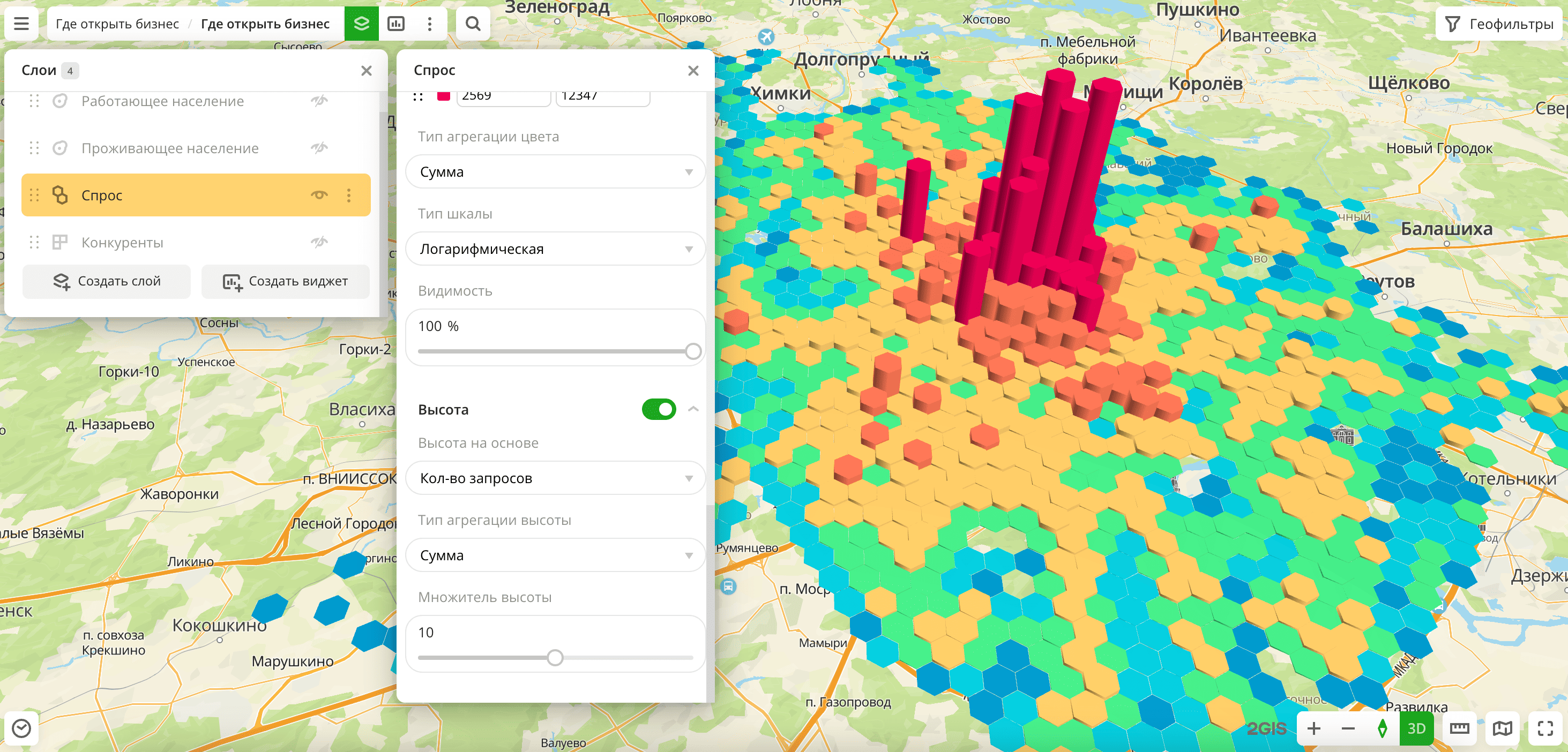Enter fullscreen map mode
1568x752 pixels.
point(1545,728)
